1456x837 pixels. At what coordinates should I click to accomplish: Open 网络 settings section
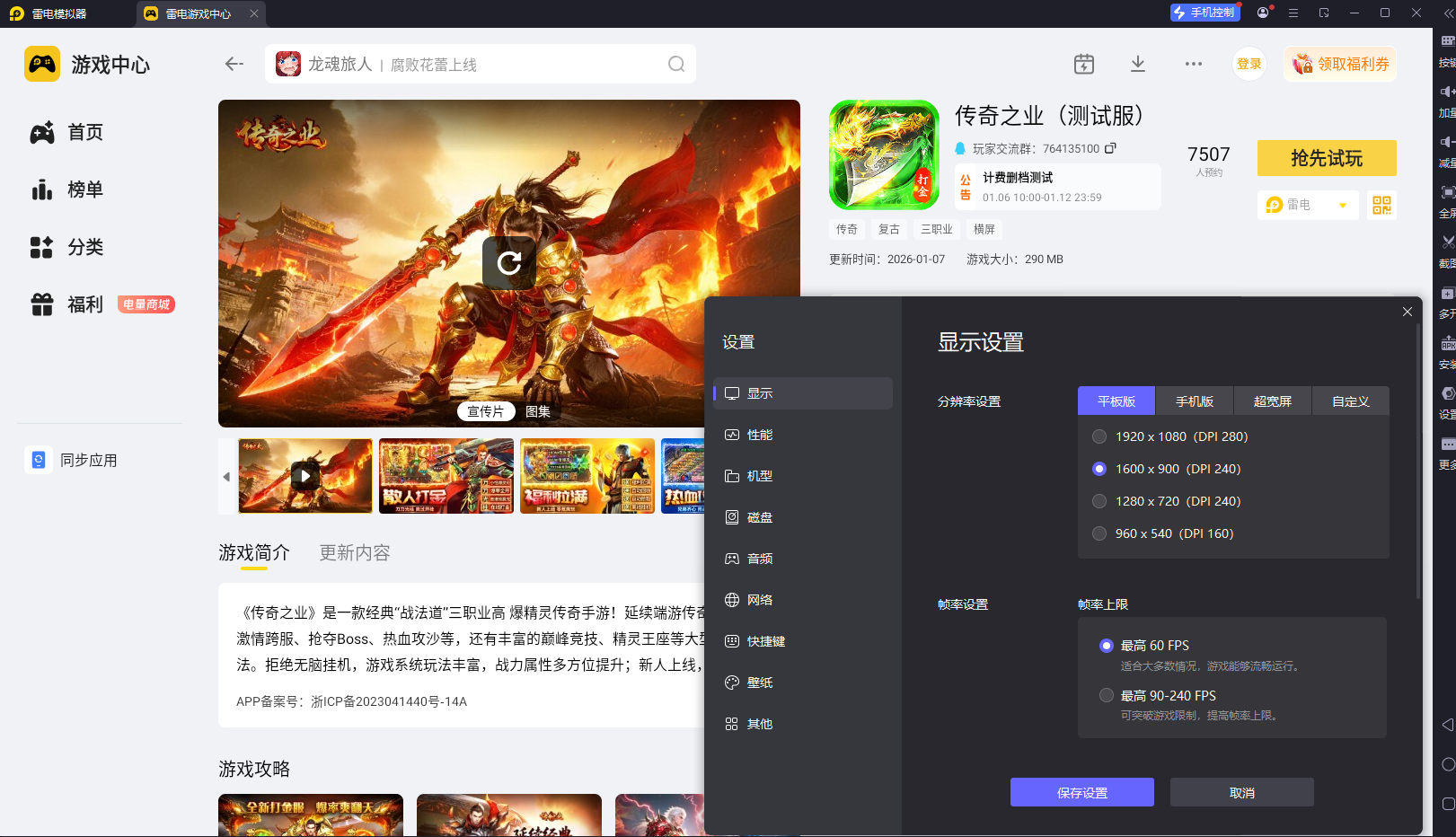click(x=803, y=600)
